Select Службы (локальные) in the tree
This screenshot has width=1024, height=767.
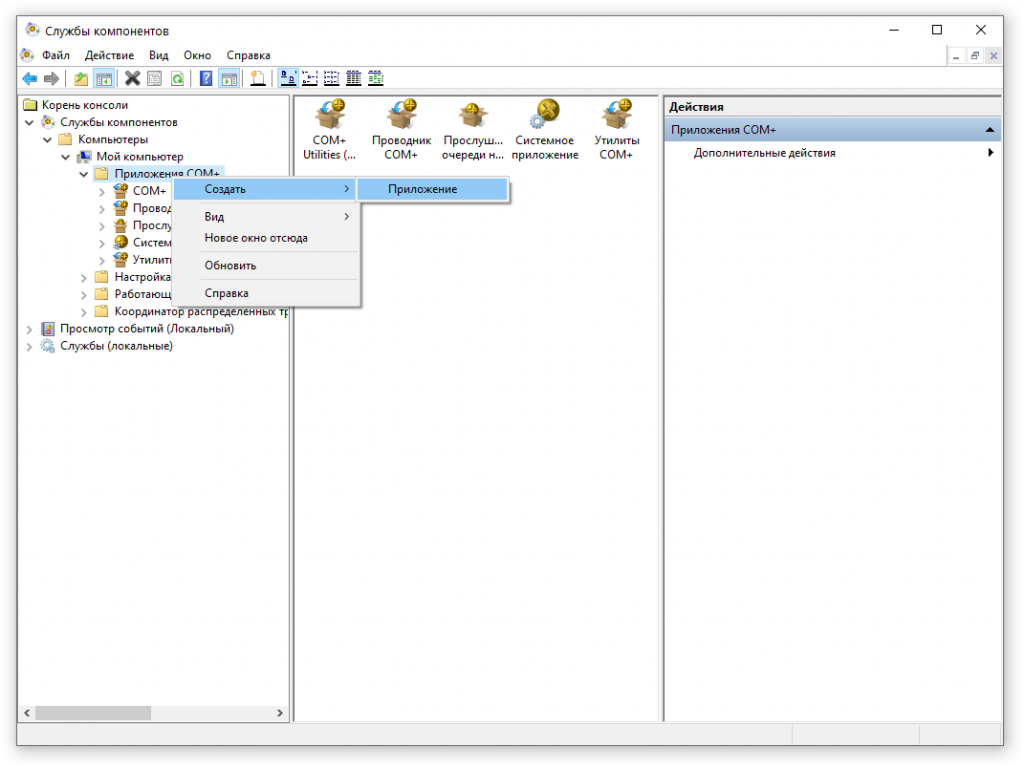[116, 346]
